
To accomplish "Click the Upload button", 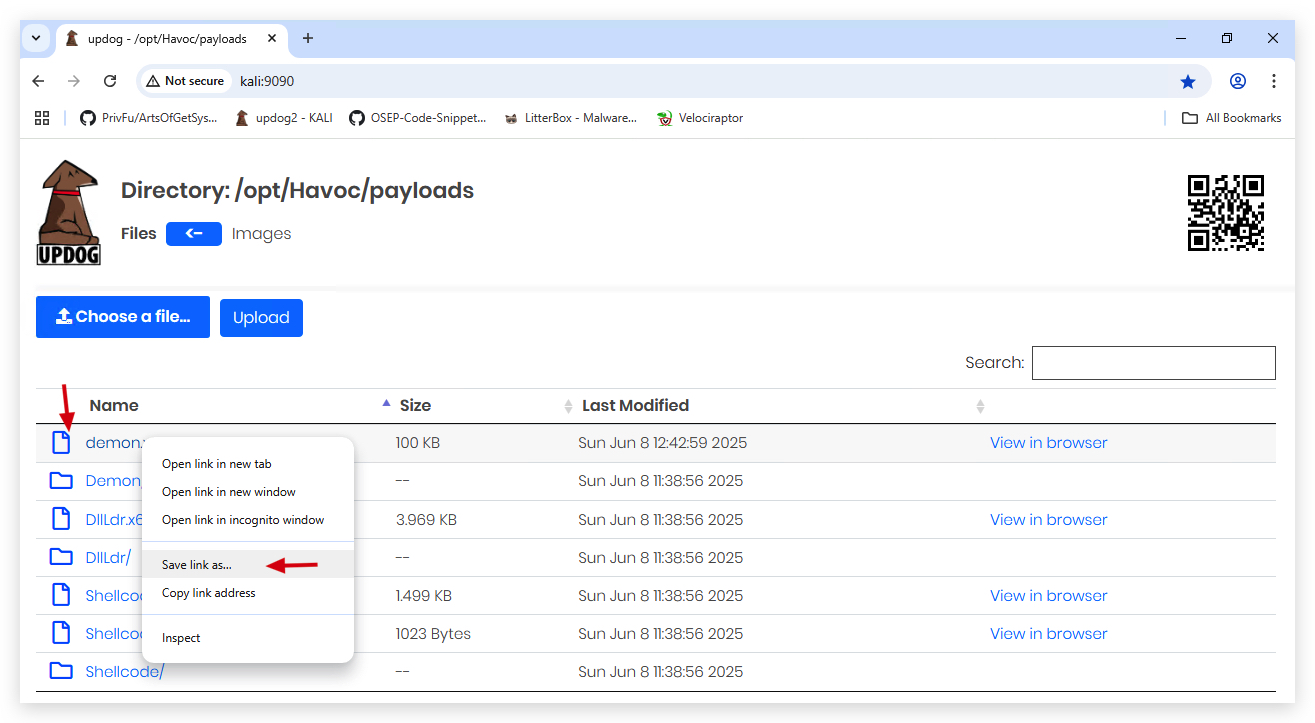I will coord(261,318).
